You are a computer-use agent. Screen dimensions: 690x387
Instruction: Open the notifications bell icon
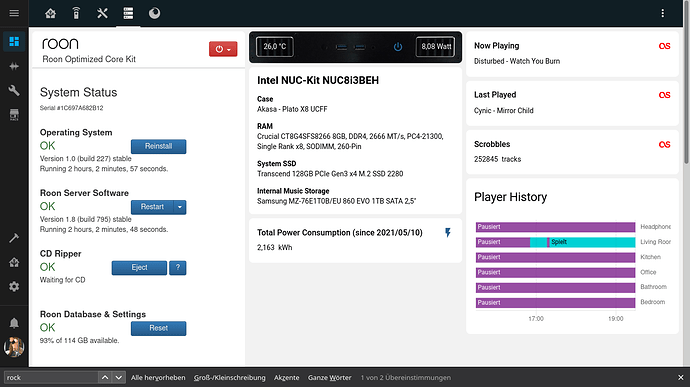[x=14, y=323]
